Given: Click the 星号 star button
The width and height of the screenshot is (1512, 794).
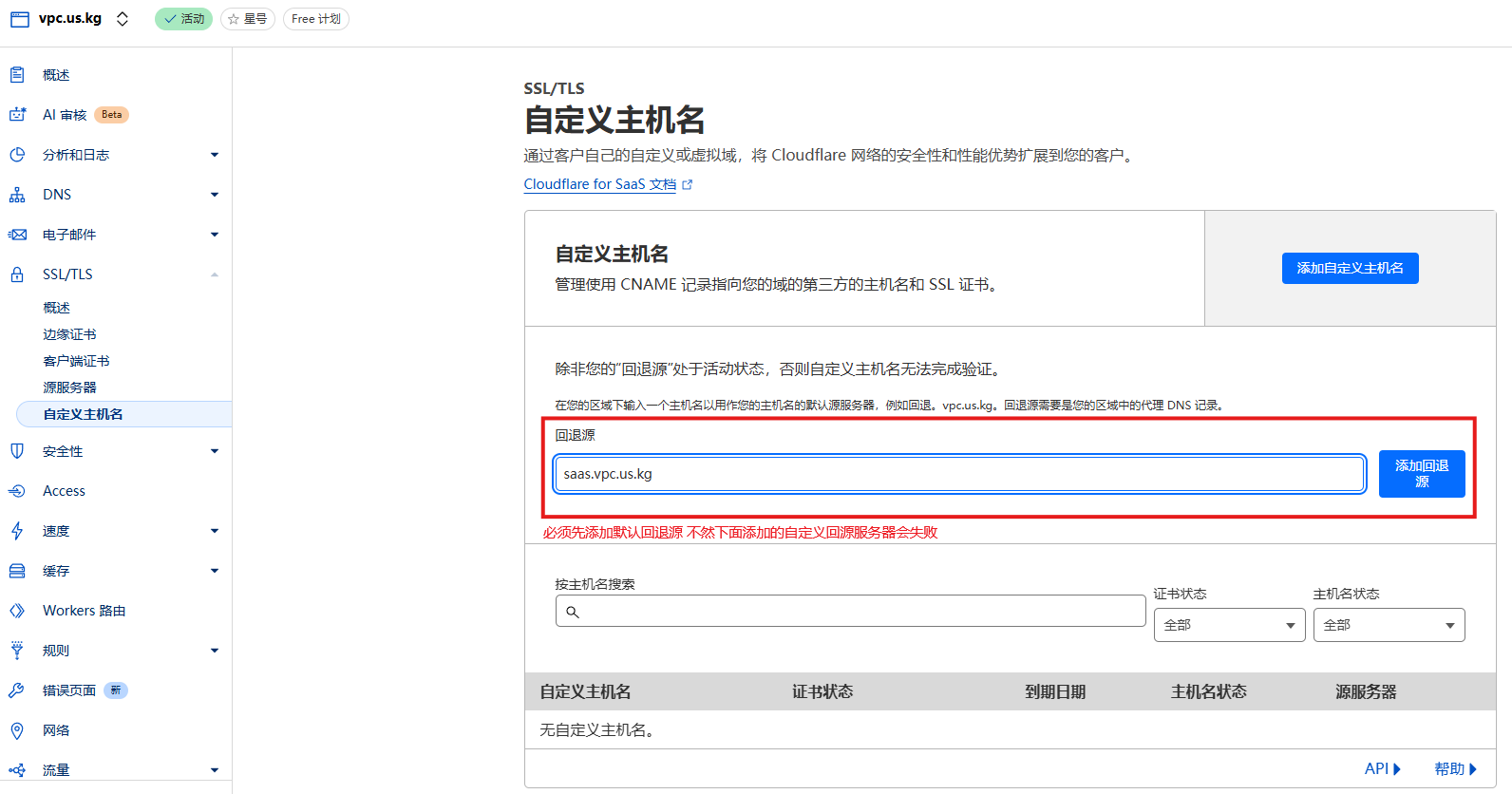Looking at the screenshot, I should [248, 19].
